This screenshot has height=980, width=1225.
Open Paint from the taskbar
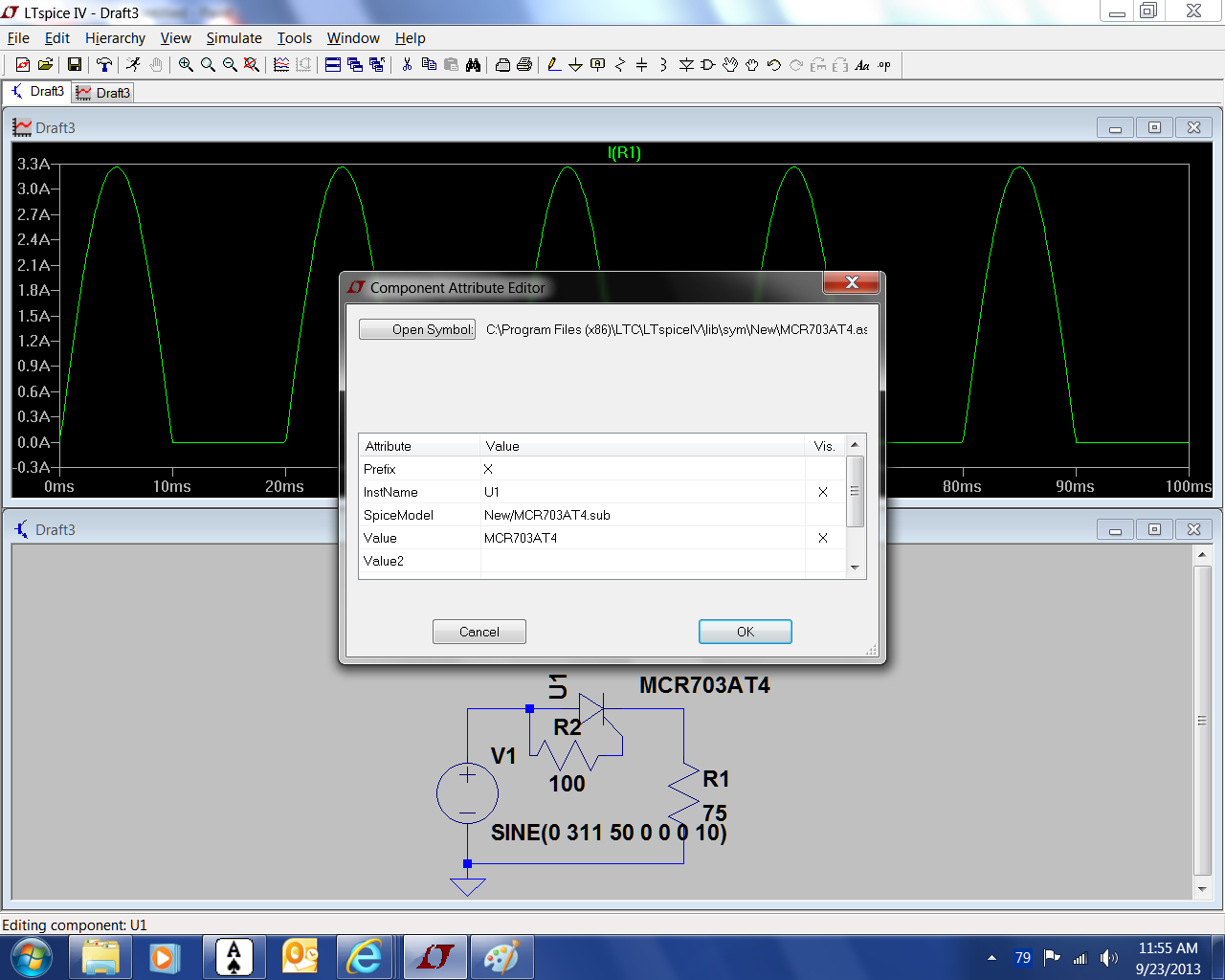tap(500, 957)
